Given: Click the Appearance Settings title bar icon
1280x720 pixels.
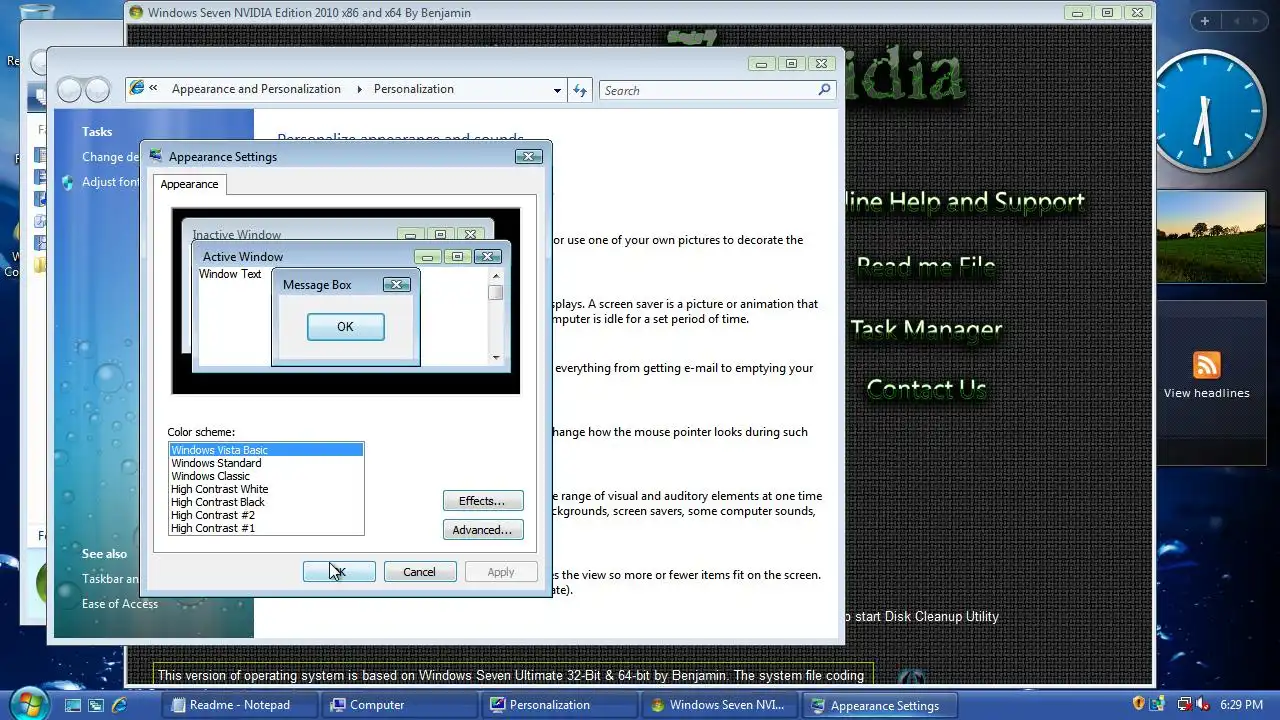Looking at the screenshot, I should [156, 156].
